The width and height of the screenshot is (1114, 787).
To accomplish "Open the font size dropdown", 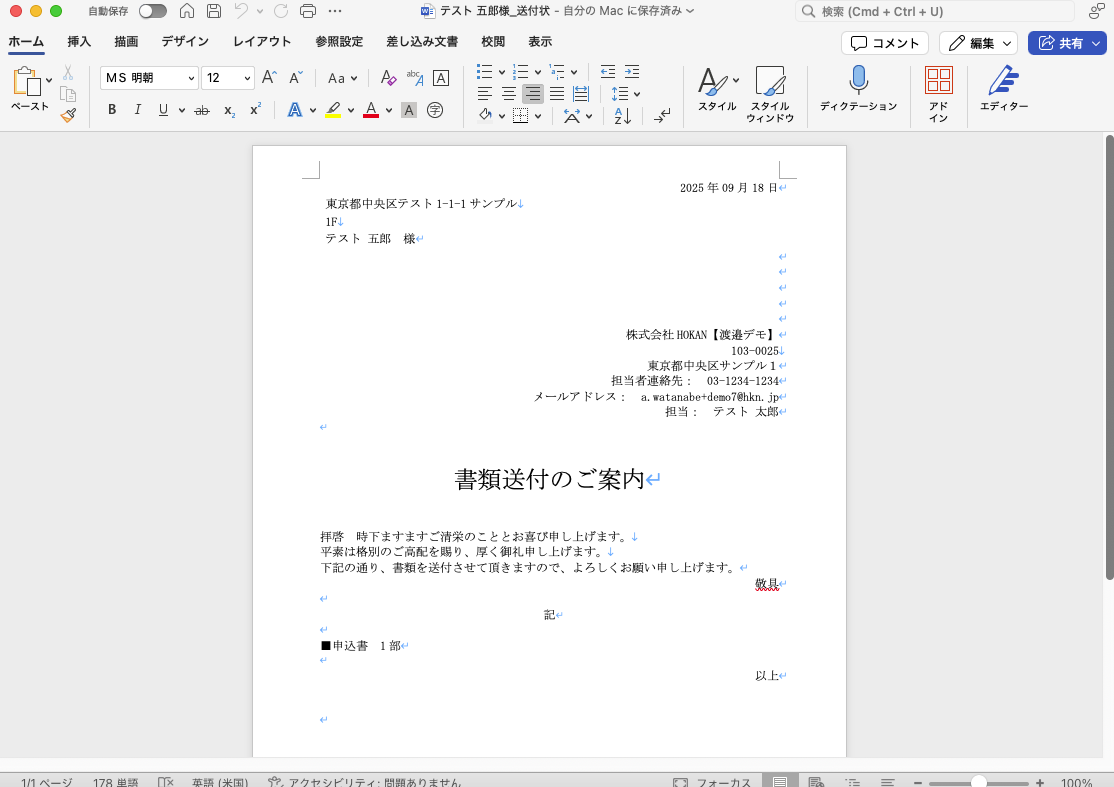I will point(247,78).
